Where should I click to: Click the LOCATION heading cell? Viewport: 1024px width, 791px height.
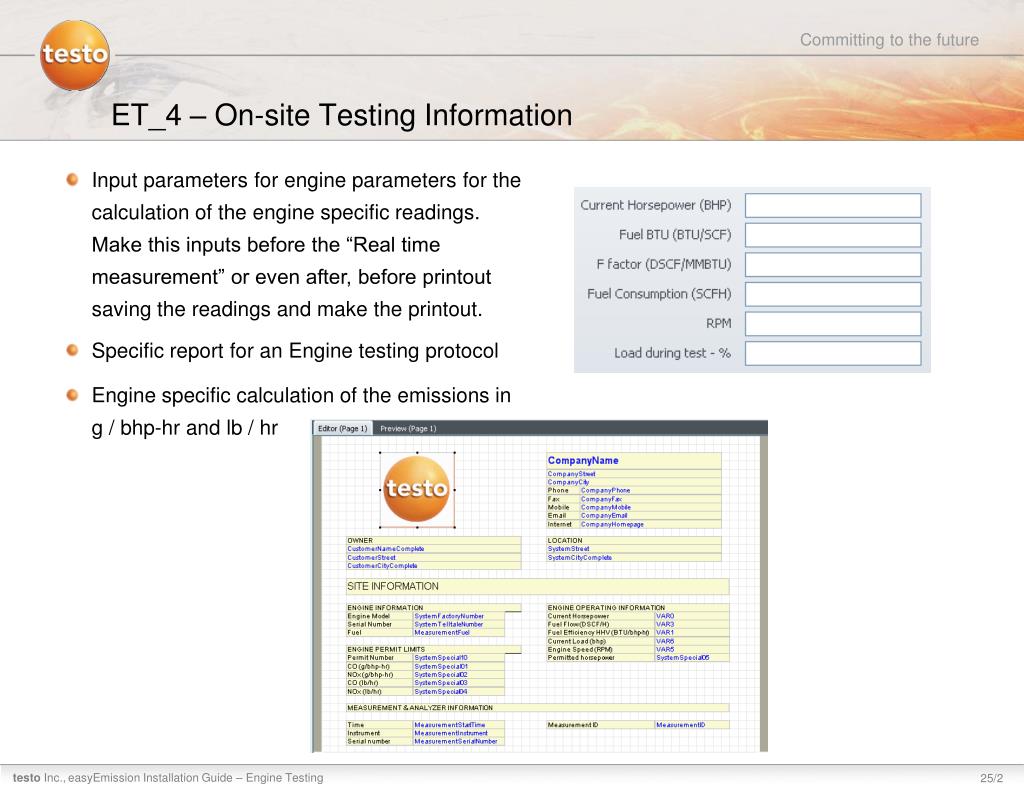tap(633, 541)
